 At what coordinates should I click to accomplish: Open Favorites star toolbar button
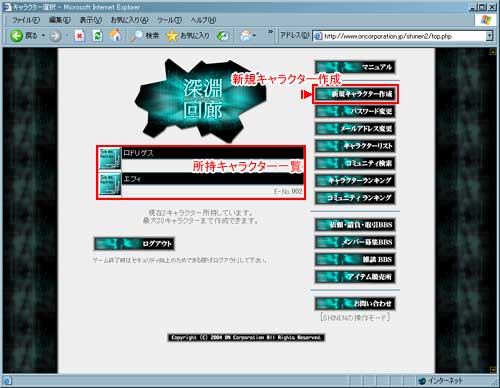(188, 36)
